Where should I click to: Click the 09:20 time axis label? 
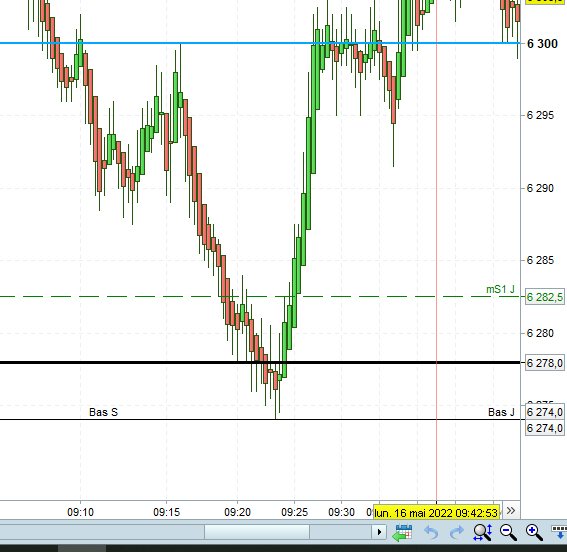click(237, 512)
